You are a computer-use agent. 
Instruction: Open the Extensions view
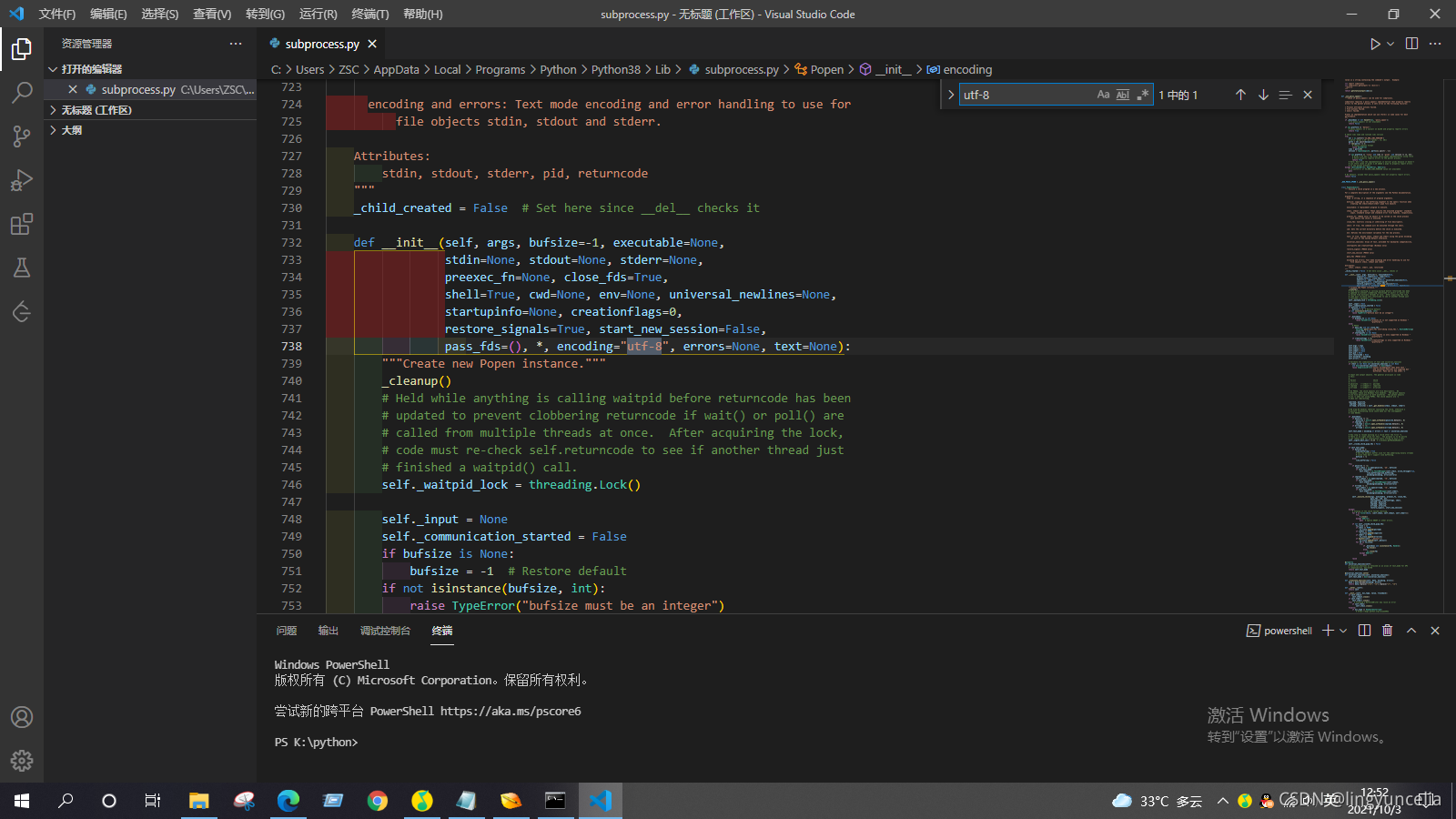pos(22,223)
